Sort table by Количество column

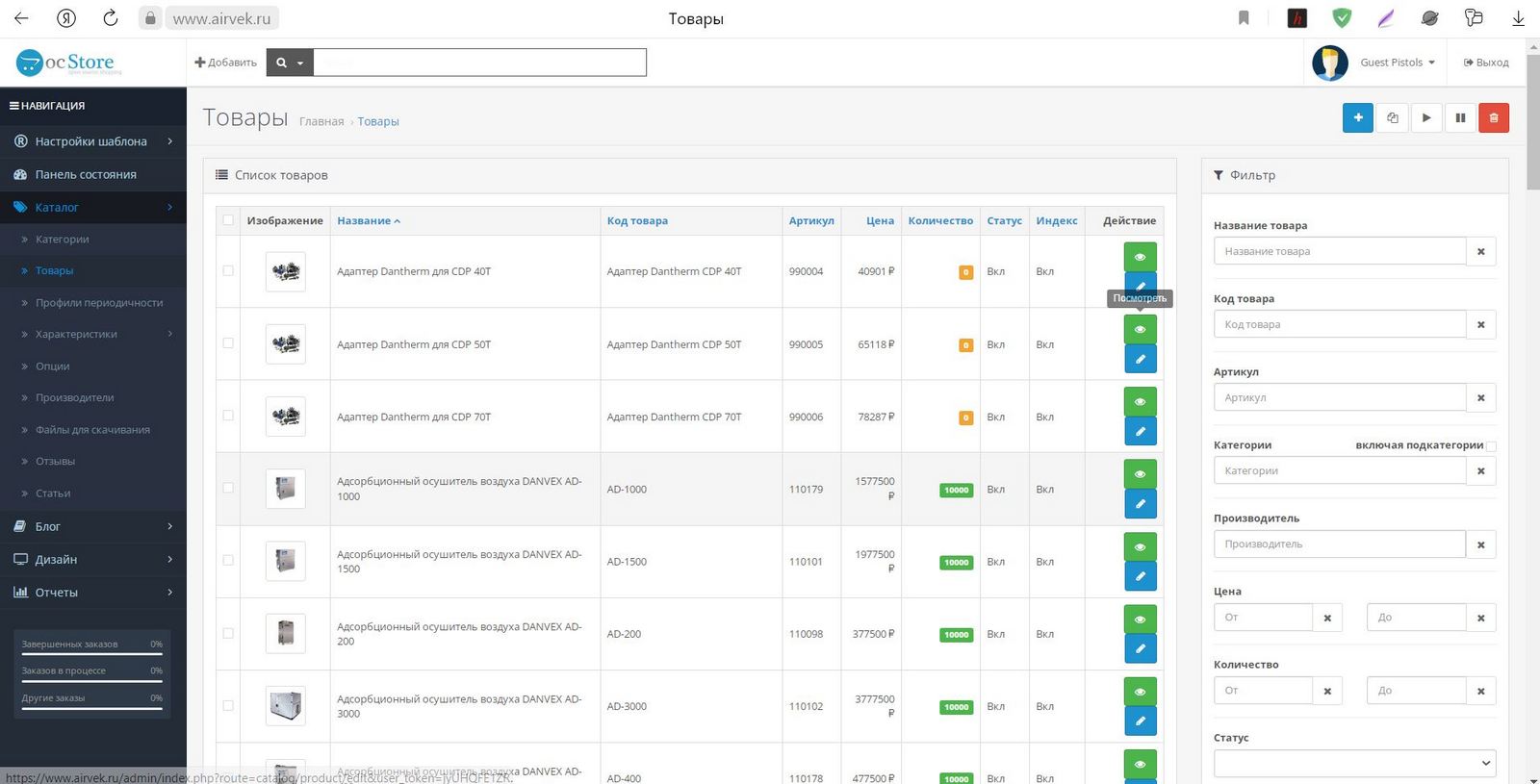[x=940, y=220]
